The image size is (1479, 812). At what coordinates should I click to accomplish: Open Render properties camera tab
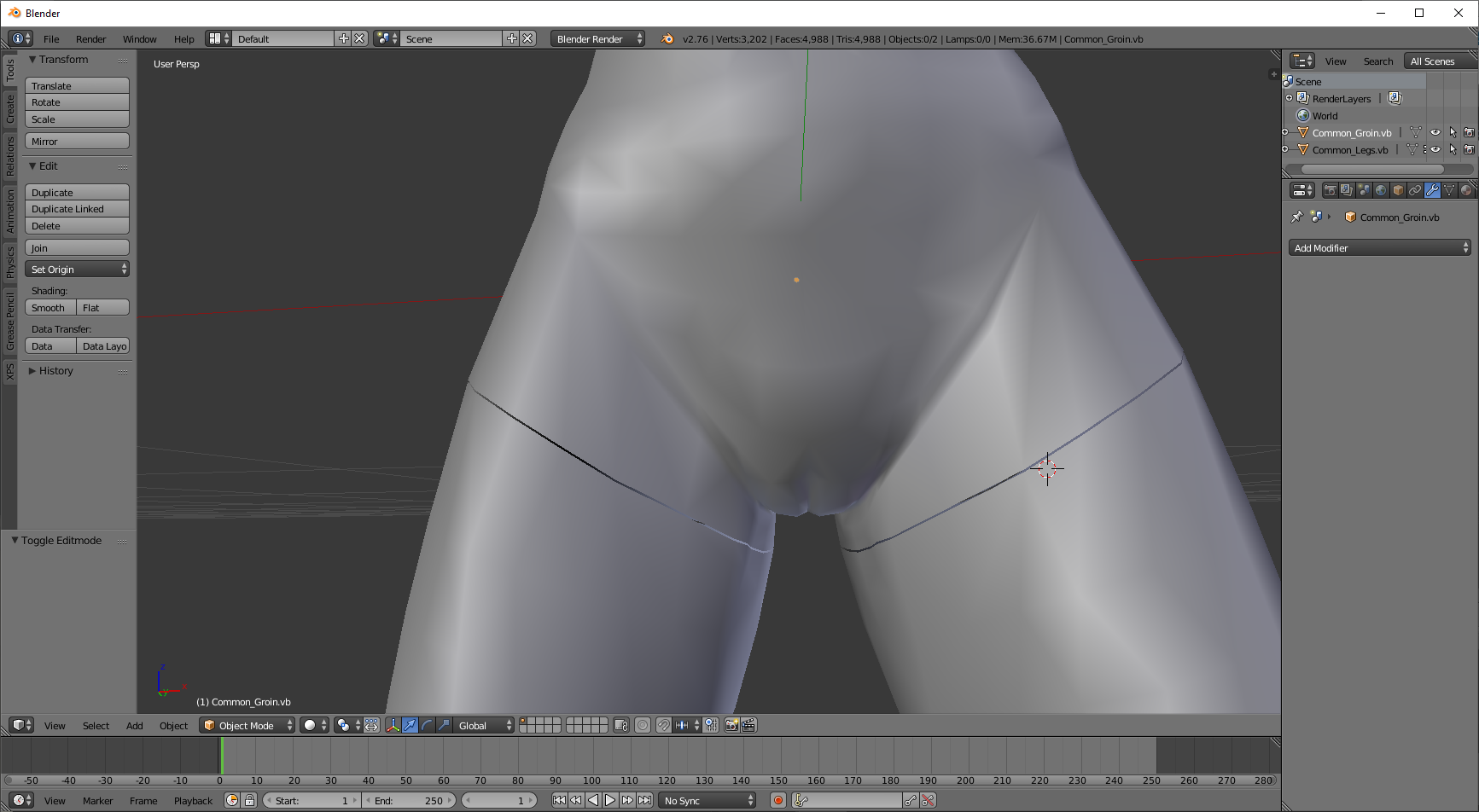1330,190
